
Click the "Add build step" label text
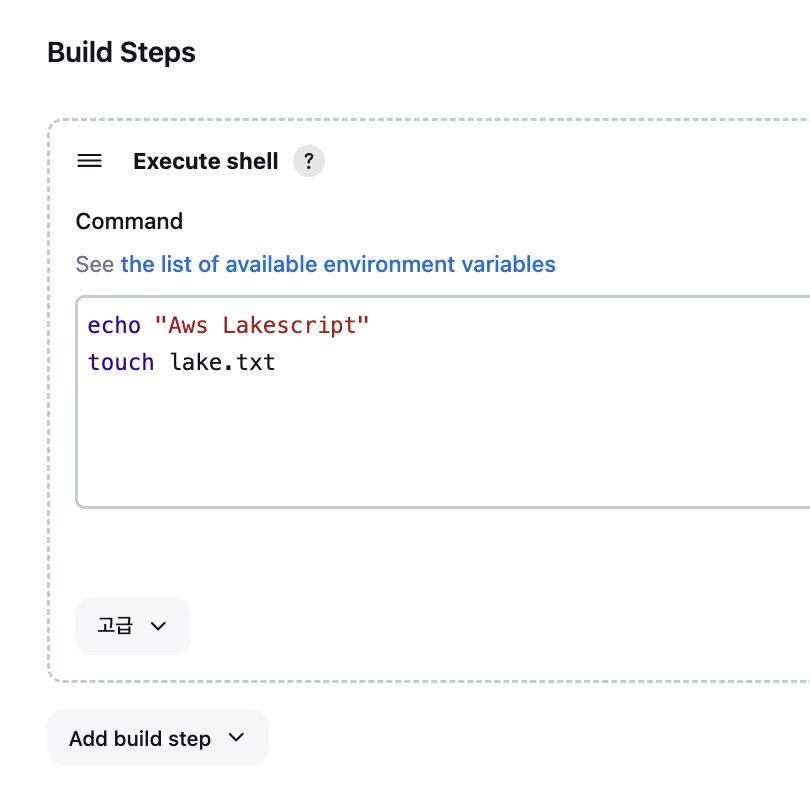(140, 738)
